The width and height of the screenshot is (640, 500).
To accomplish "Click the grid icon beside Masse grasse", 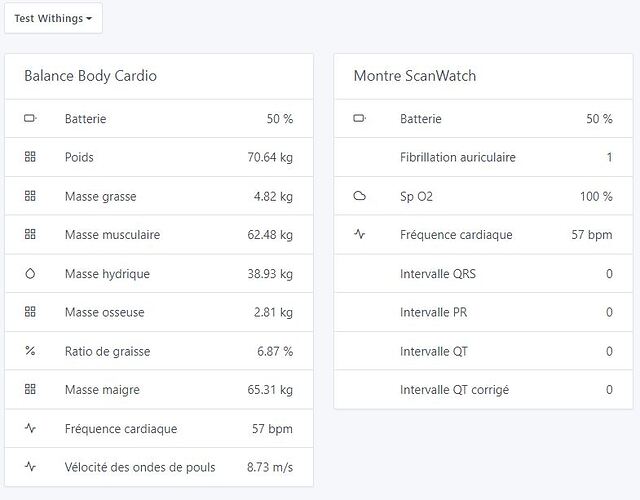I will 30,196.
